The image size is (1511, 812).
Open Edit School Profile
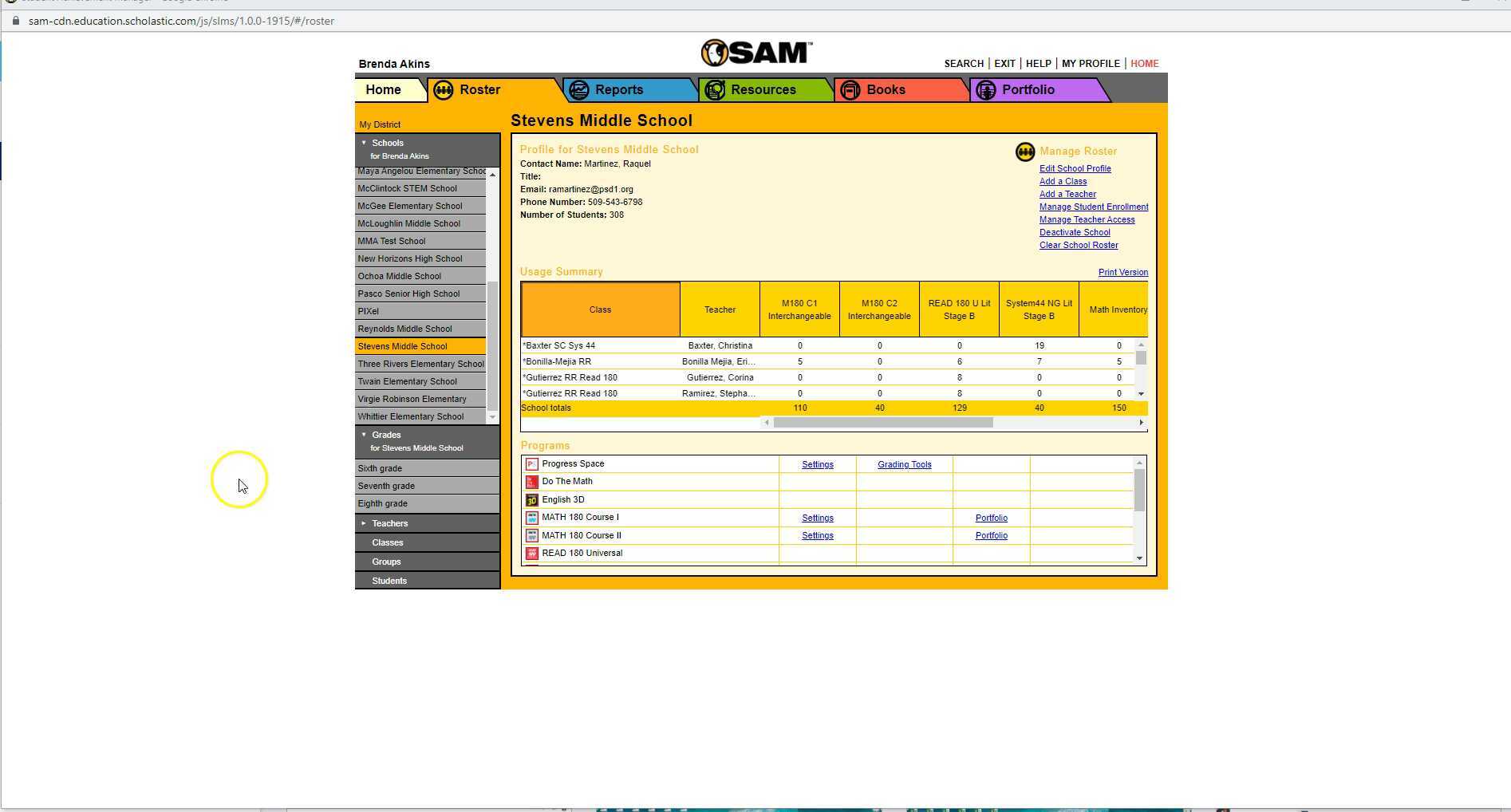click(x=1075, y=168)
